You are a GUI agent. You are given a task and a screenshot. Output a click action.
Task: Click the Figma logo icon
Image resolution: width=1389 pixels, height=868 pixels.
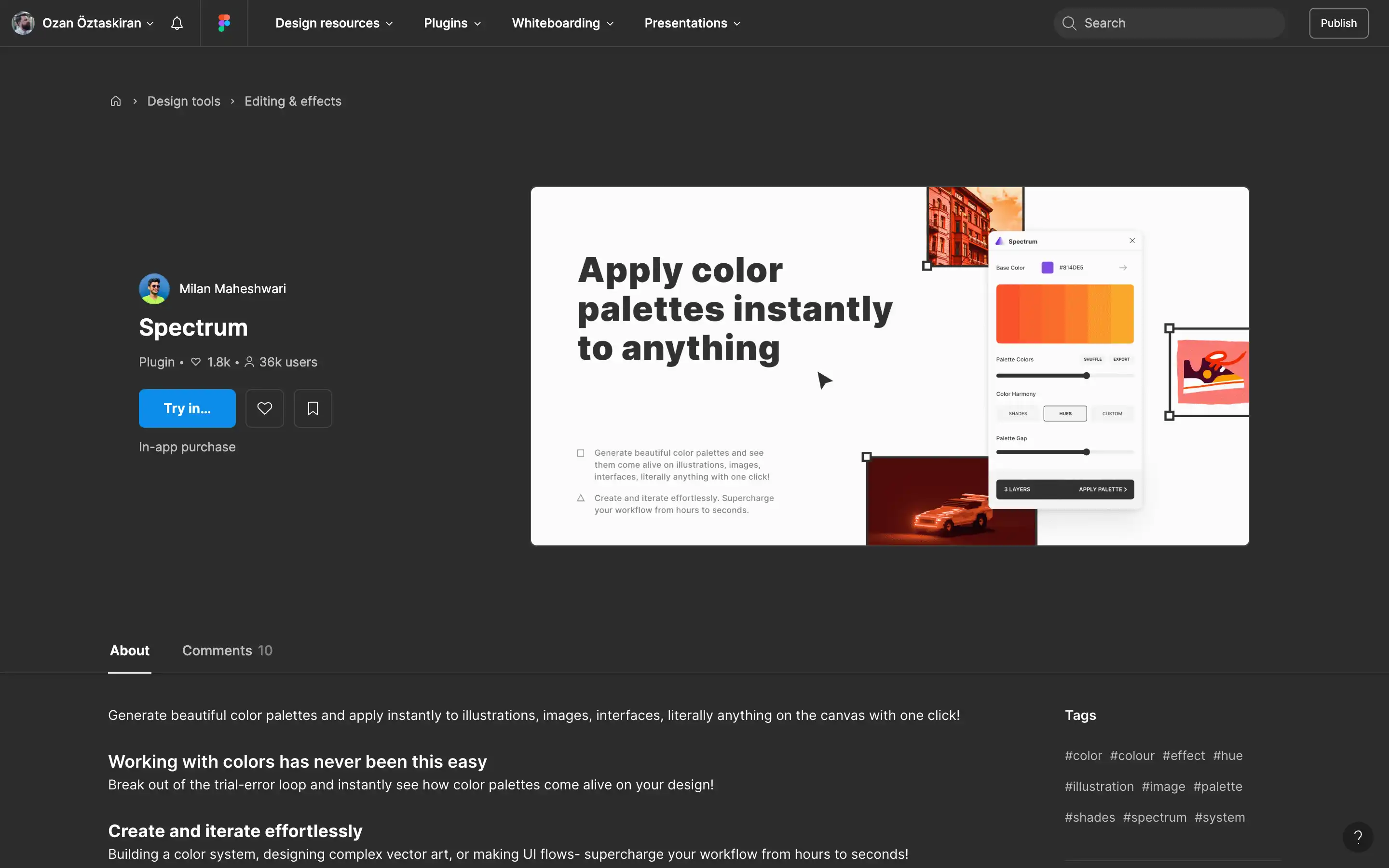pos(224,23)
